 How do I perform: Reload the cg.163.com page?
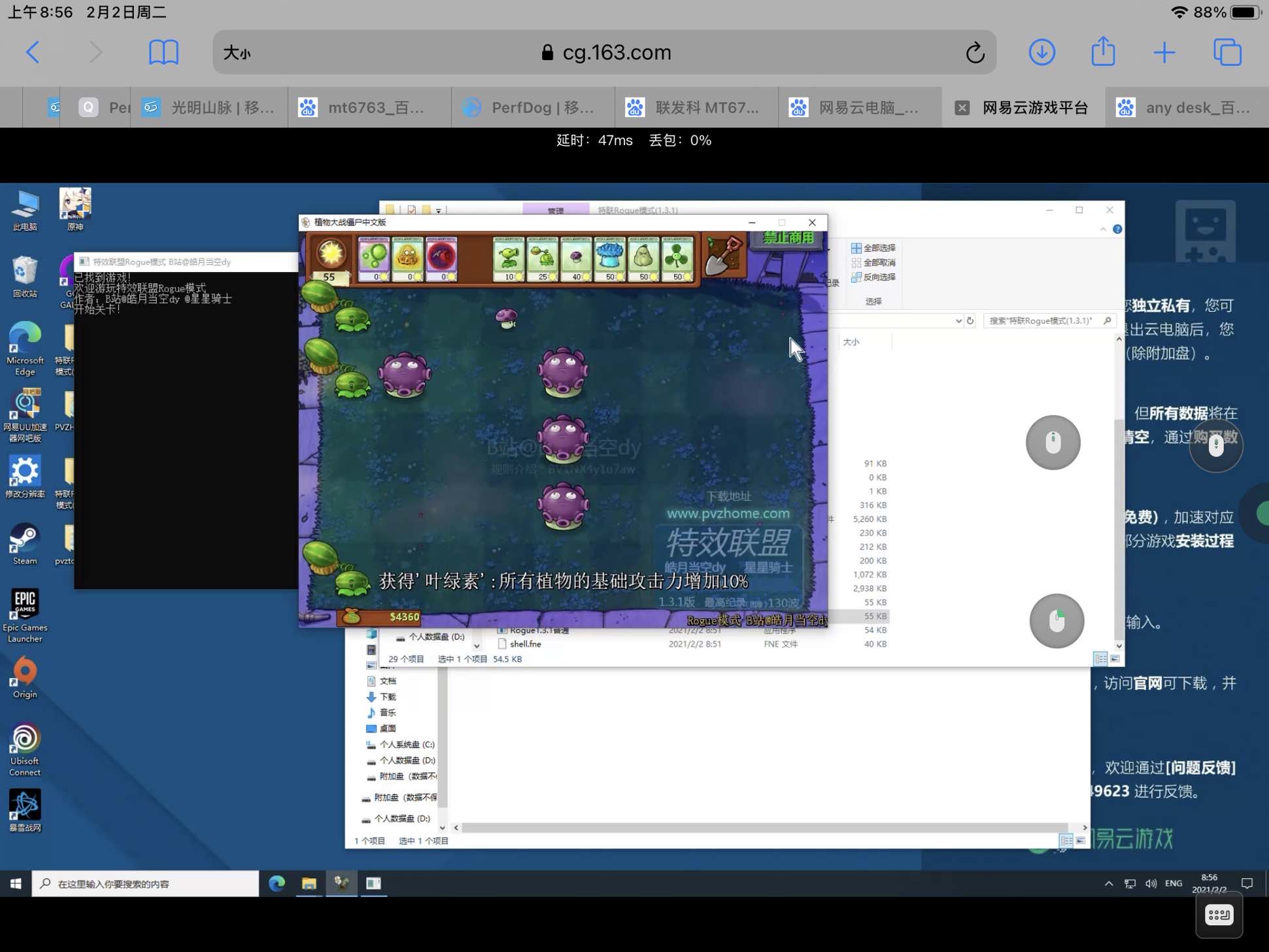[975, 52]
